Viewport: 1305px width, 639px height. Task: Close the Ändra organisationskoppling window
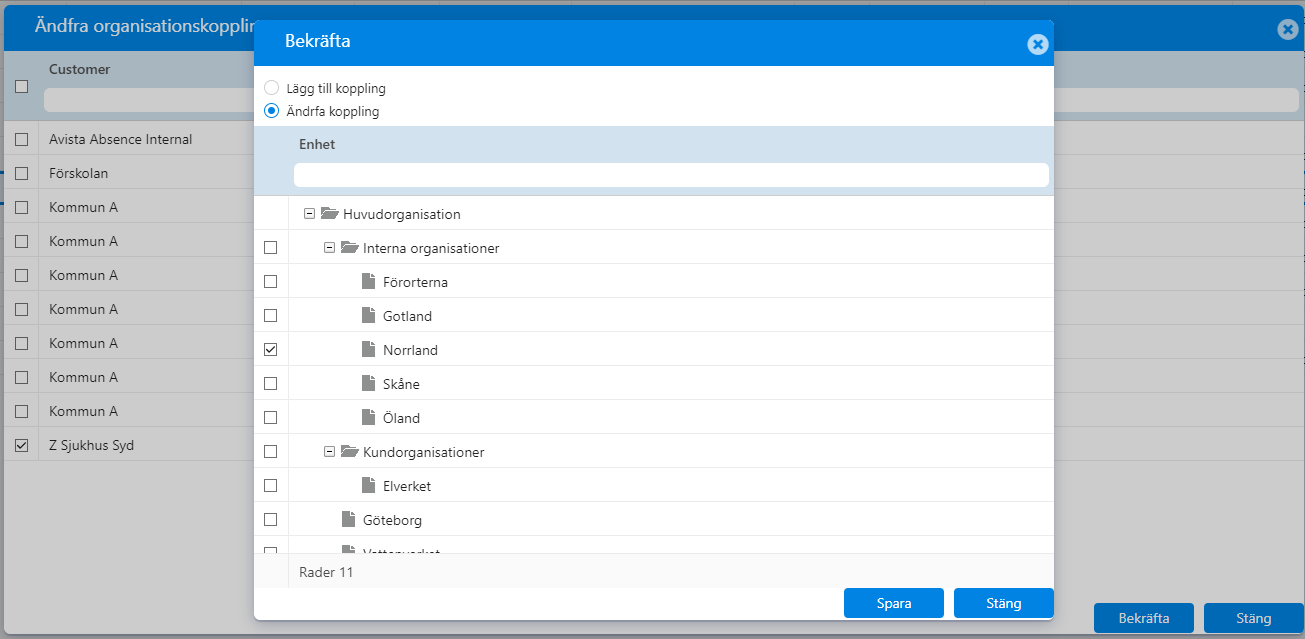pos(1287,29)
